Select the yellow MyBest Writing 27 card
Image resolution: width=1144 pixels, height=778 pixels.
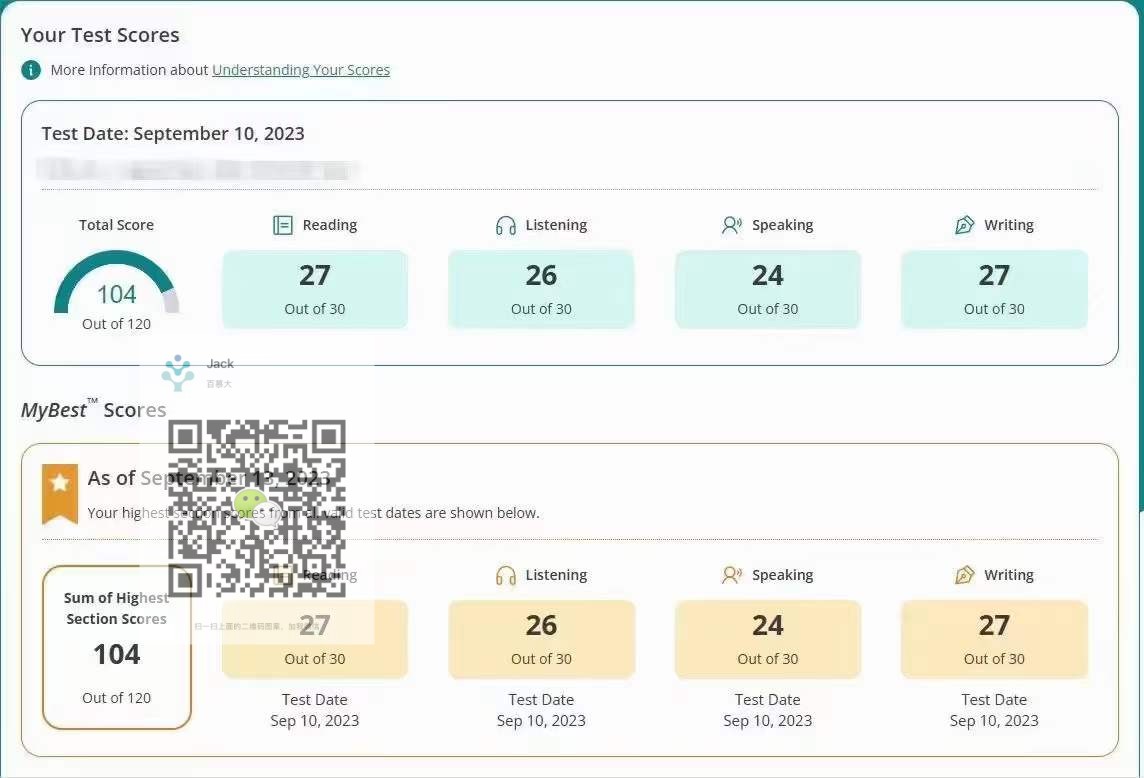pos(994,639)
